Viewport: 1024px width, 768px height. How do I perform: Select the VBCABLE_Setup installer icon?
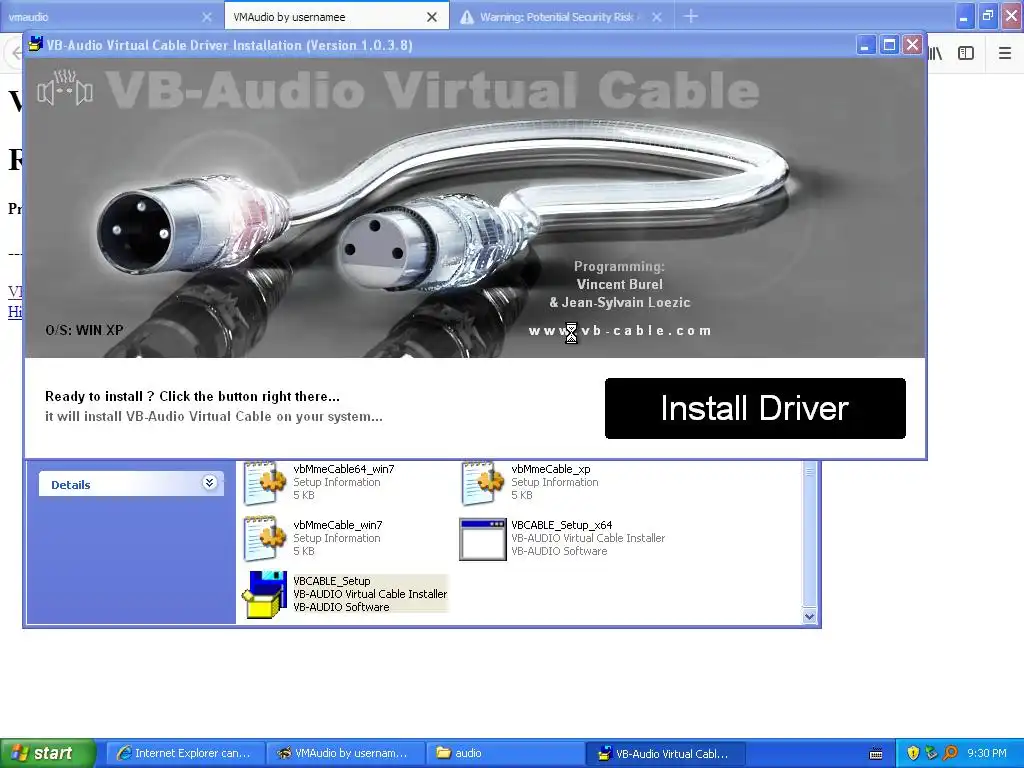point(265,594)
